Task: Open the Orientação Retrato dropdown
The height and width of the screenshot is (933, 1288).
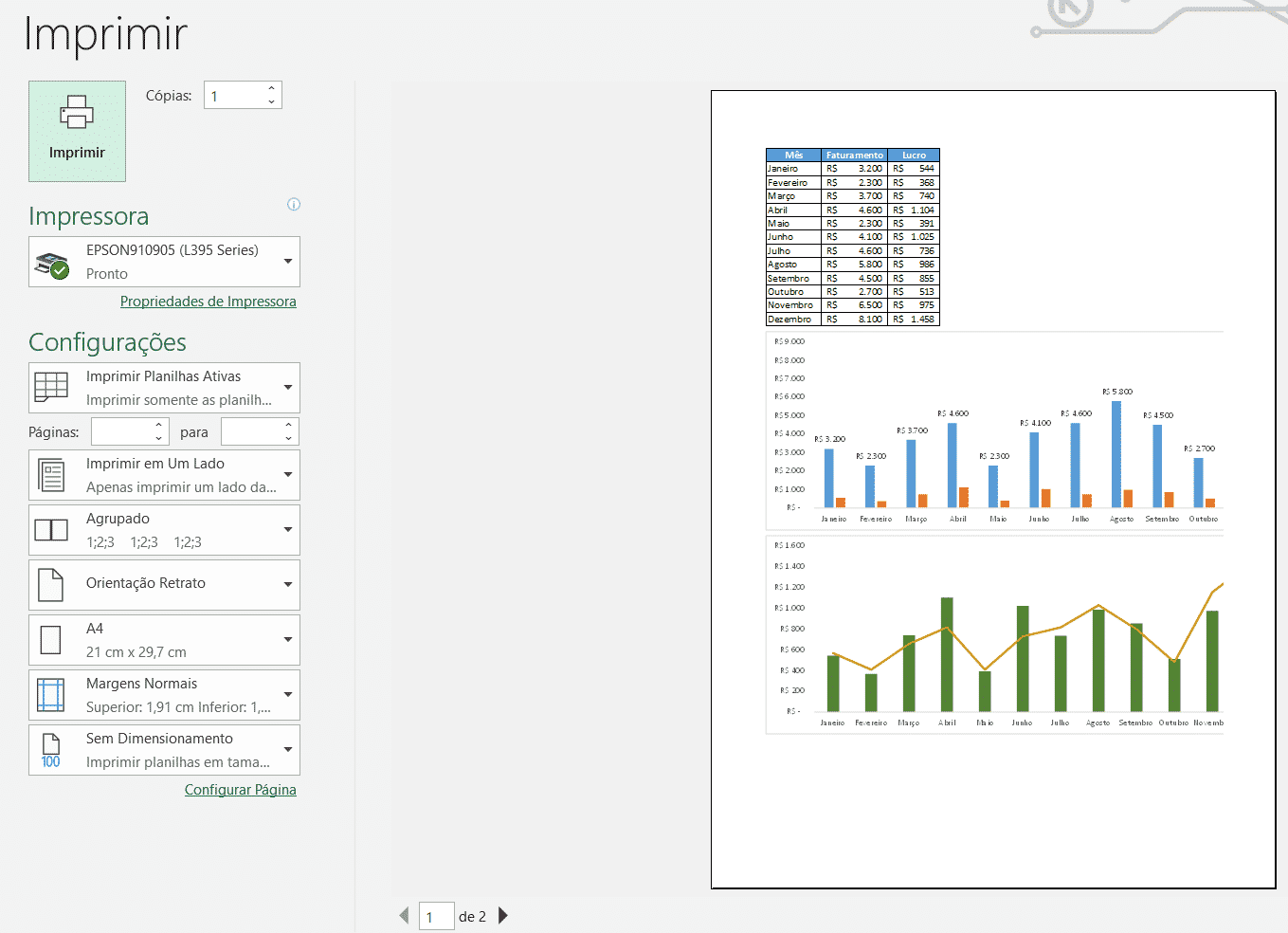Action: pyautogui.click(x=164, y=585)
